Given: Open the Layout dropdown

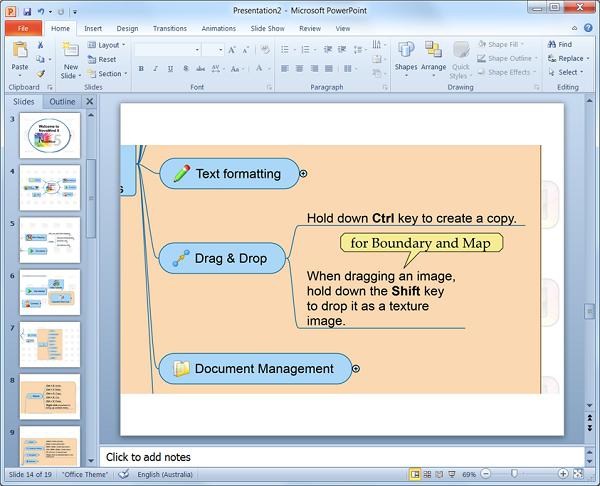Looking at the screenshot, I should [106, 45].
